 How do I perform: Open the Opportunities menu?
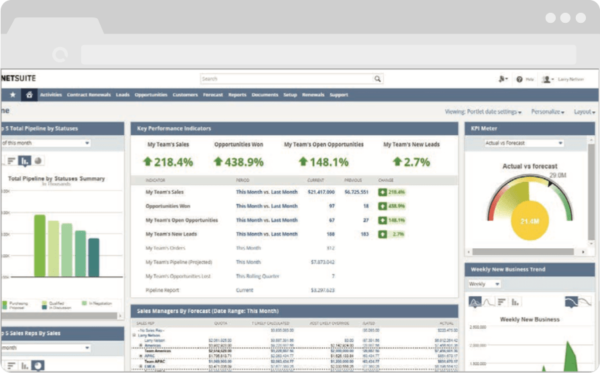tap(151, 95)
